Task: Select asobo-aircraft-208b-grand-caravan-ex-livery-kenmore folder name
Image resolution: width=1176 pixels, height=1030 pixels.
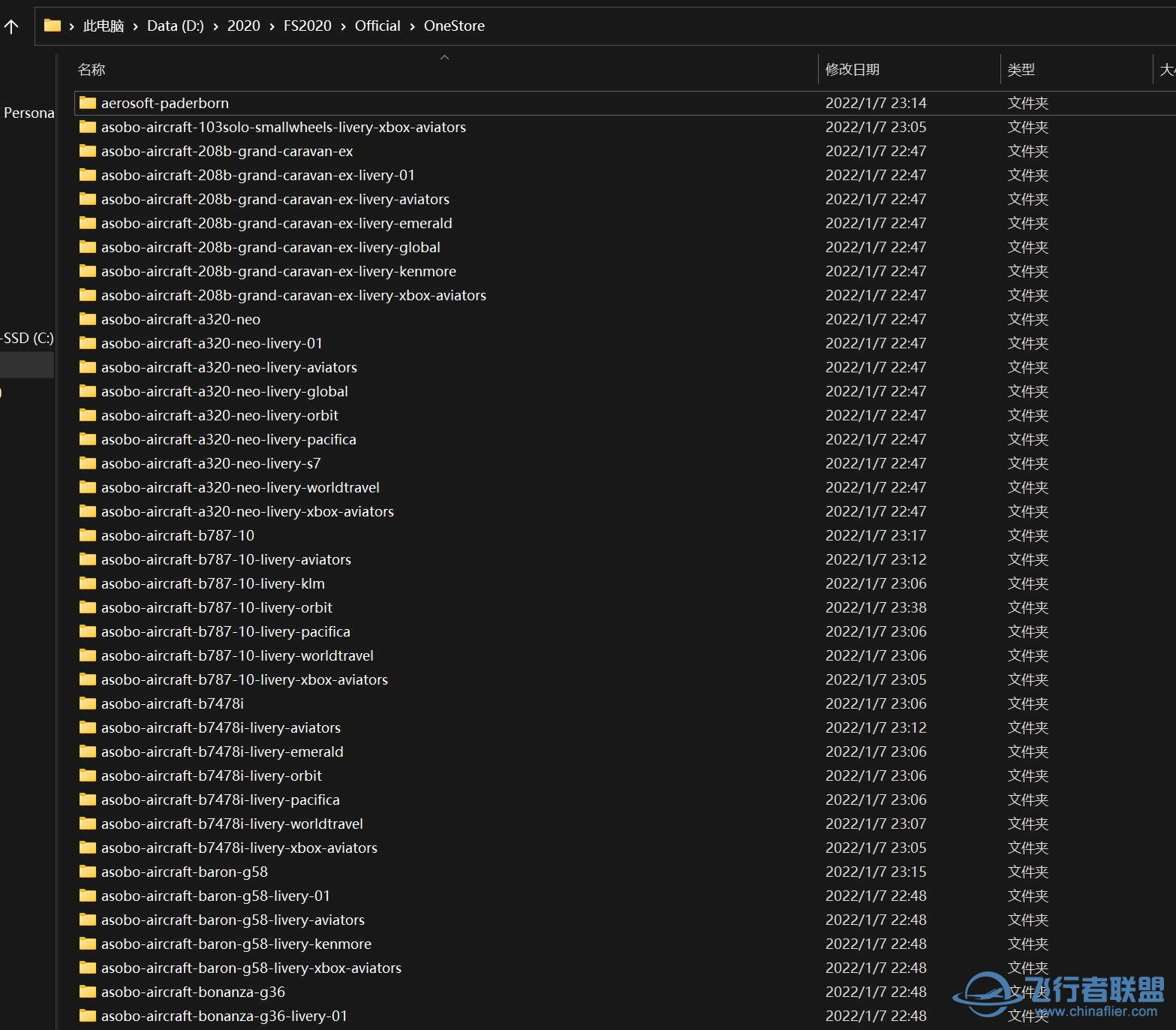Action: click(x=279, y=271)
